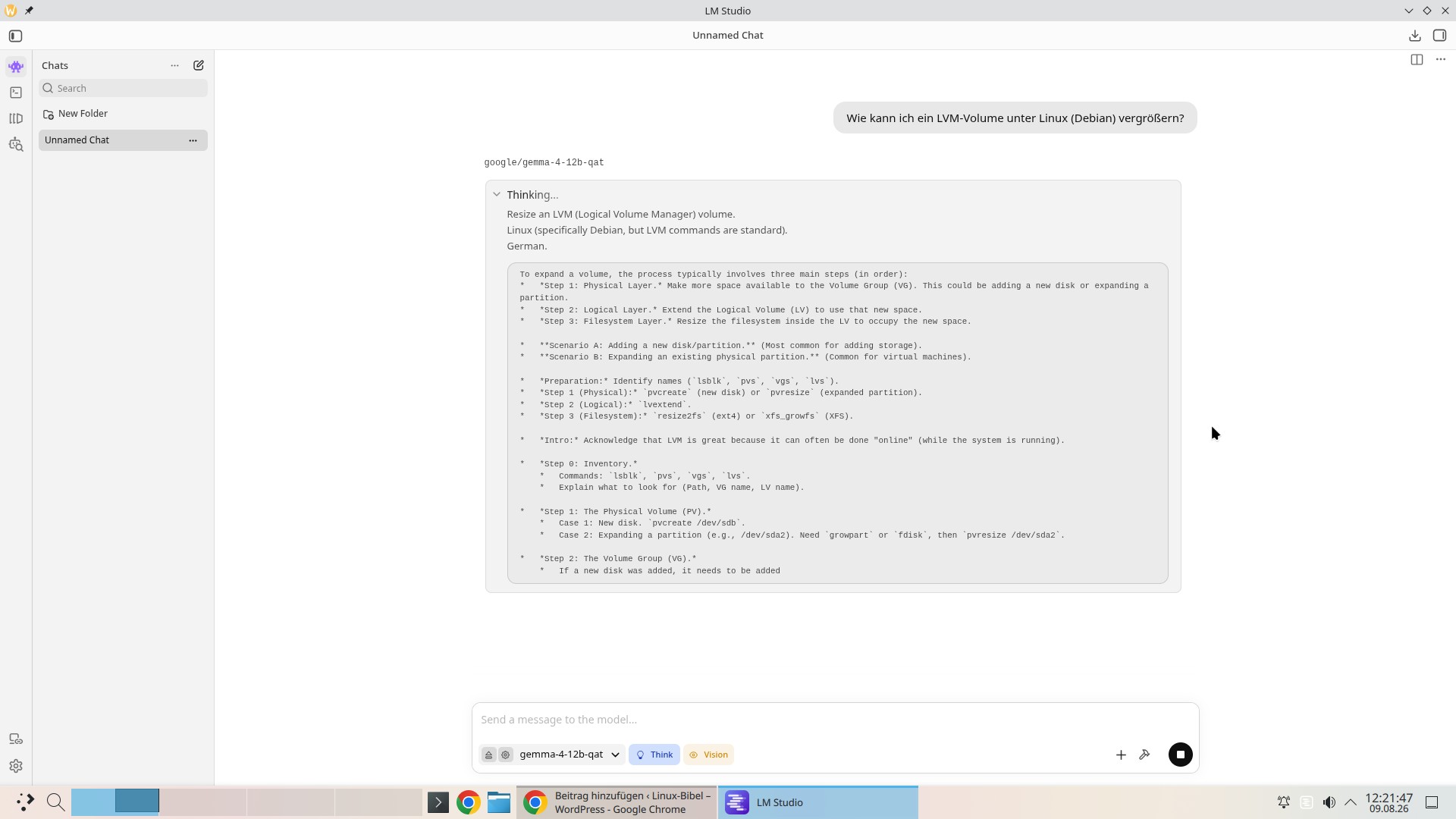Image resolution: width=1456 pixels, height=819 pixels.
Task: Add an attachment with the plus icon
Action: tap(1121, 755)
